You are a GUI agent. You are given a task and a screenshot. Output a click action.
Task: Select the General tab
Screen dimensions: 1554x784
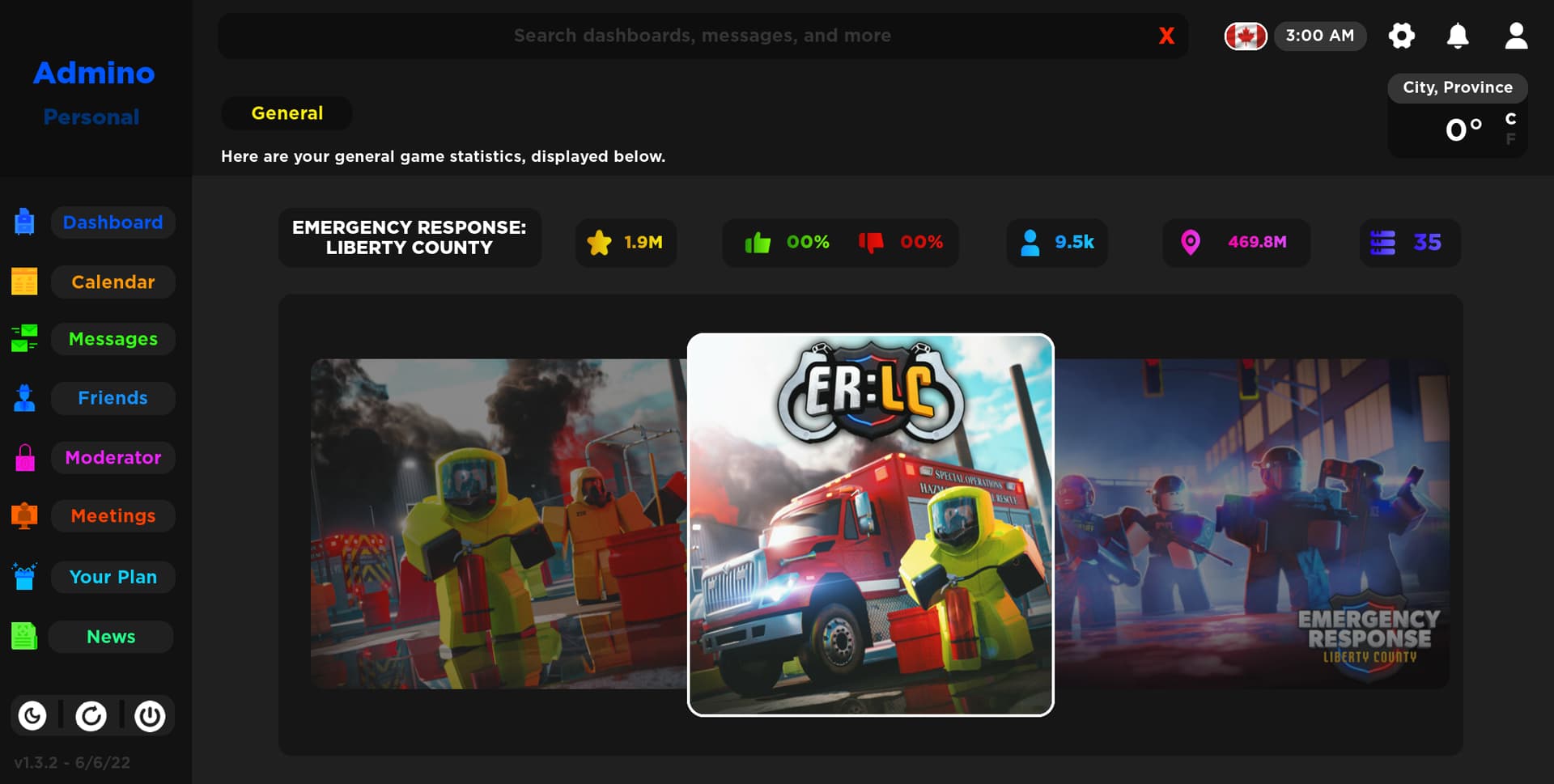click(287, 113)
